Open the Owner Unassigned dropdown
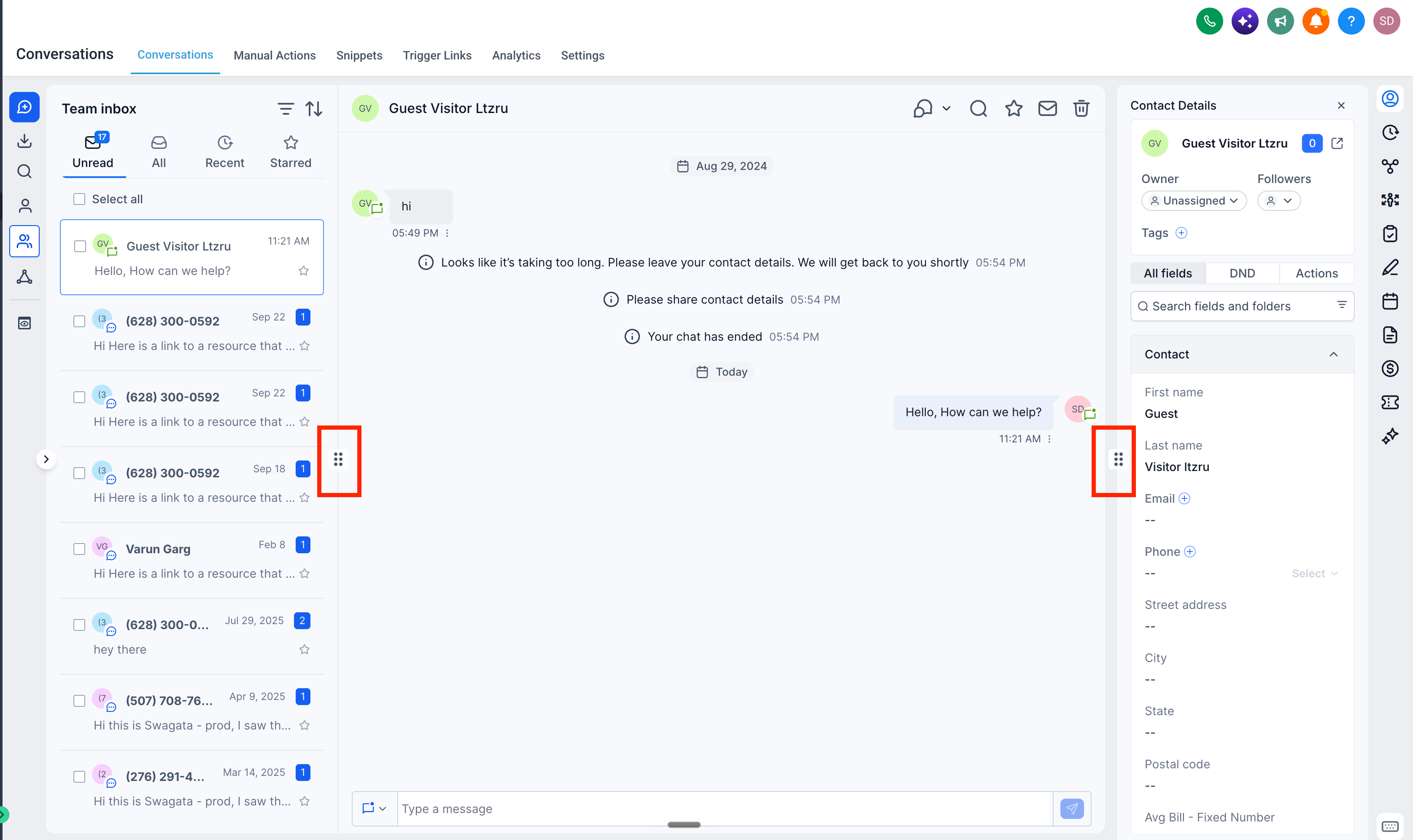The width and height of the screenshot is (1413, 840). click(1194, 201)
